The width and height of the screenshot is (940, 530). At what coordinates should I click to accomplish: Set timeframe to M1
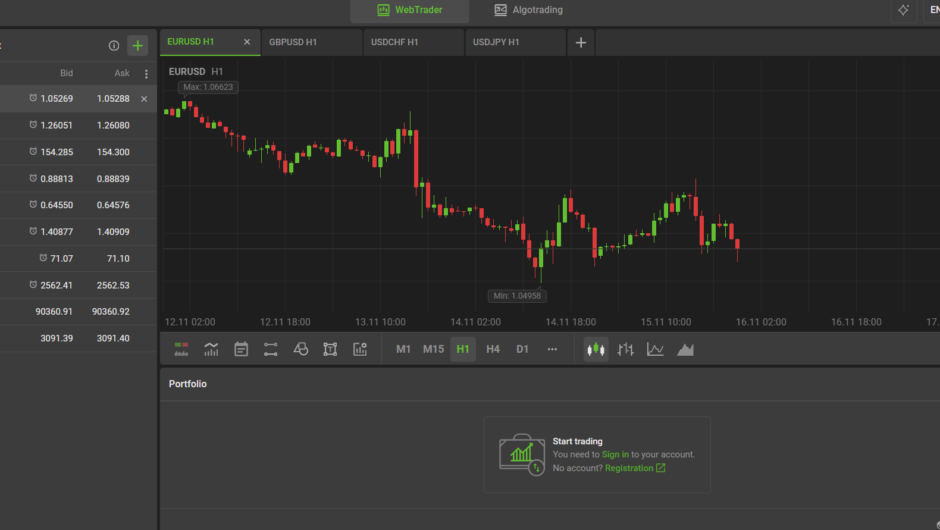(x=403, y=350)
